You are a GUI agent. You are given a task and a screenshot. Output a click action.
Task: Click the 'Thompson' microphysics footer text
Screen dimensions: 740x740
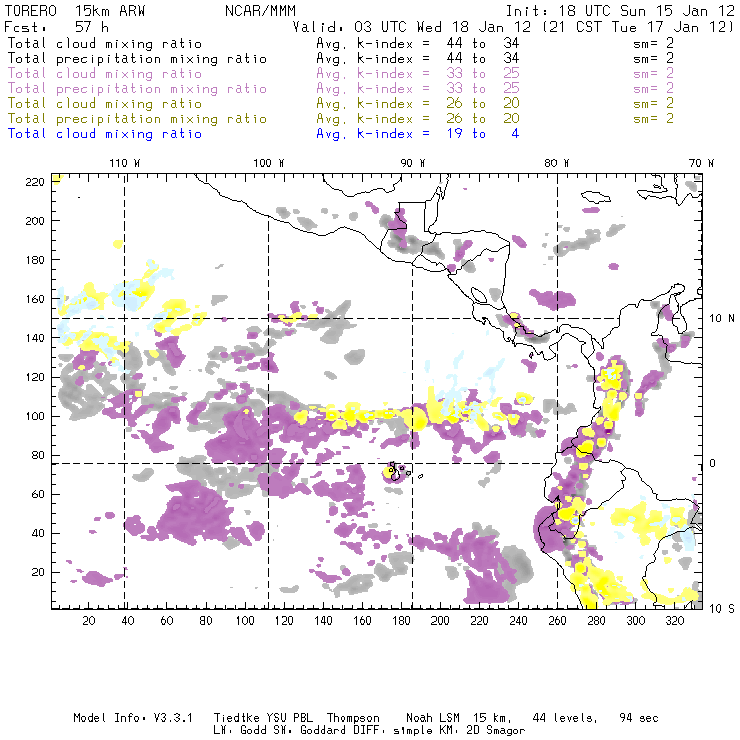pos(353,718)
